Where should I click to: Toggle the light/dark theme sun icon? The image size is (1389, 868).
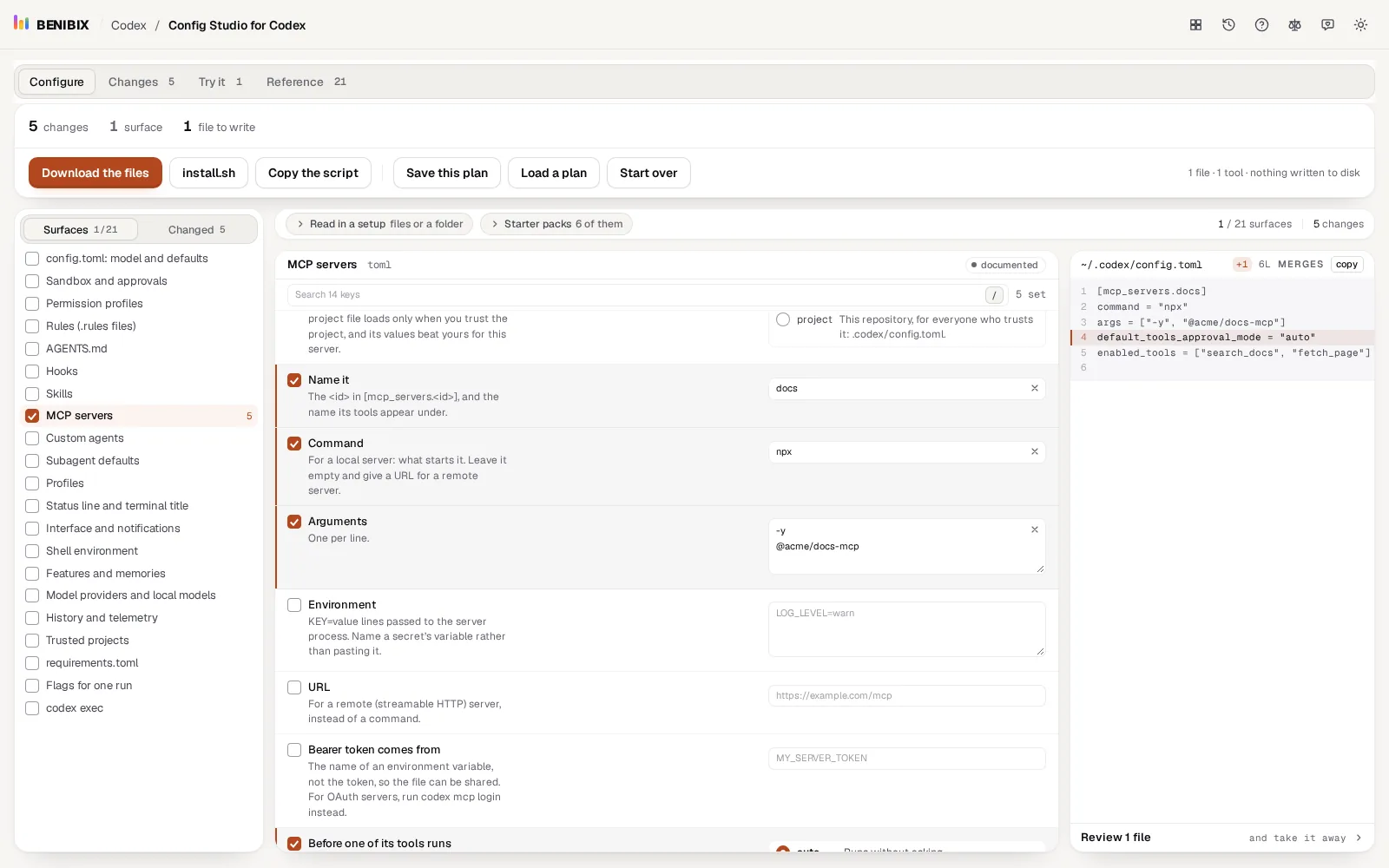[1360, 25]
